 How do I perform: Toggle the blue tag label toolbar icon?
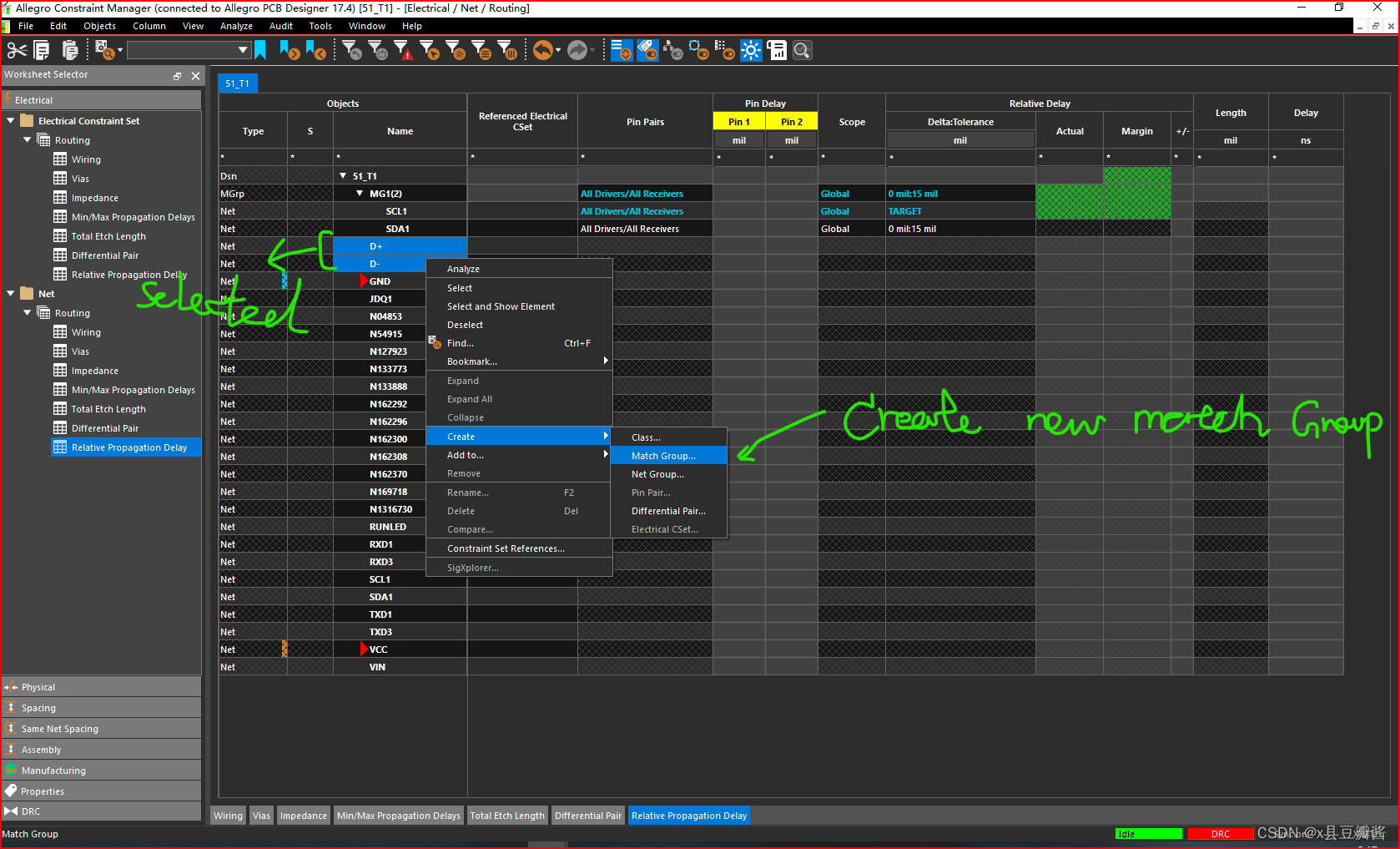(x=647, y=50)
